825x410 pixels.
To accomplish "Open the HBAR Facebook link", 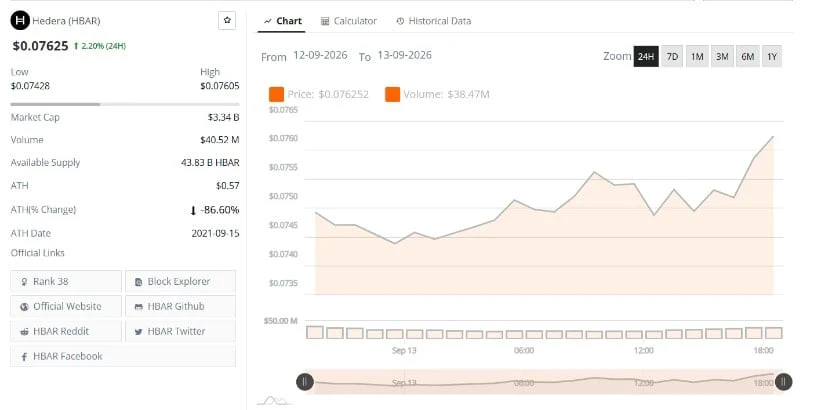I will (x=123, y=356).
